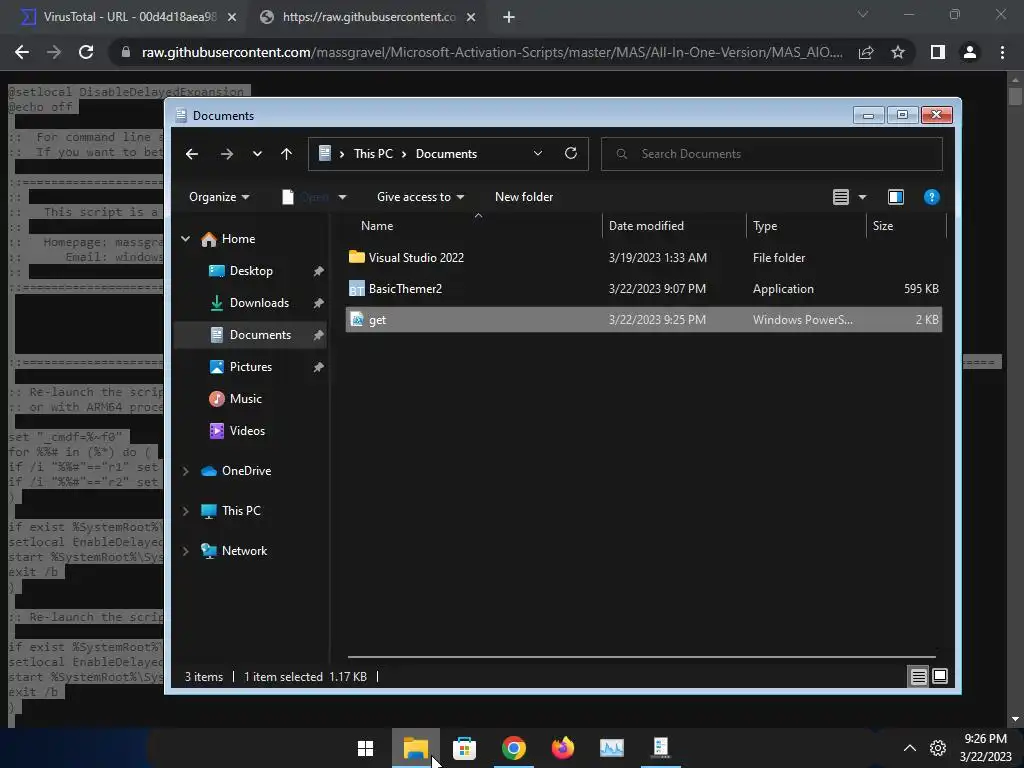Bookmark this page star icon
The width and height of the screenshot is (1024, 768).
coord(898,52)
